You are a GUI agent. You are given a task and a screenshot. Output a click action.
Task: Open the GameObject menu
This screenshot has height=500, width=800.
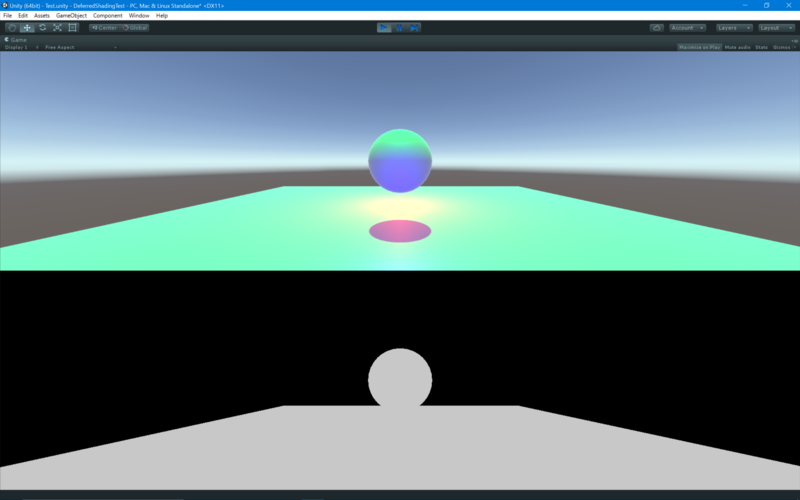71,16
